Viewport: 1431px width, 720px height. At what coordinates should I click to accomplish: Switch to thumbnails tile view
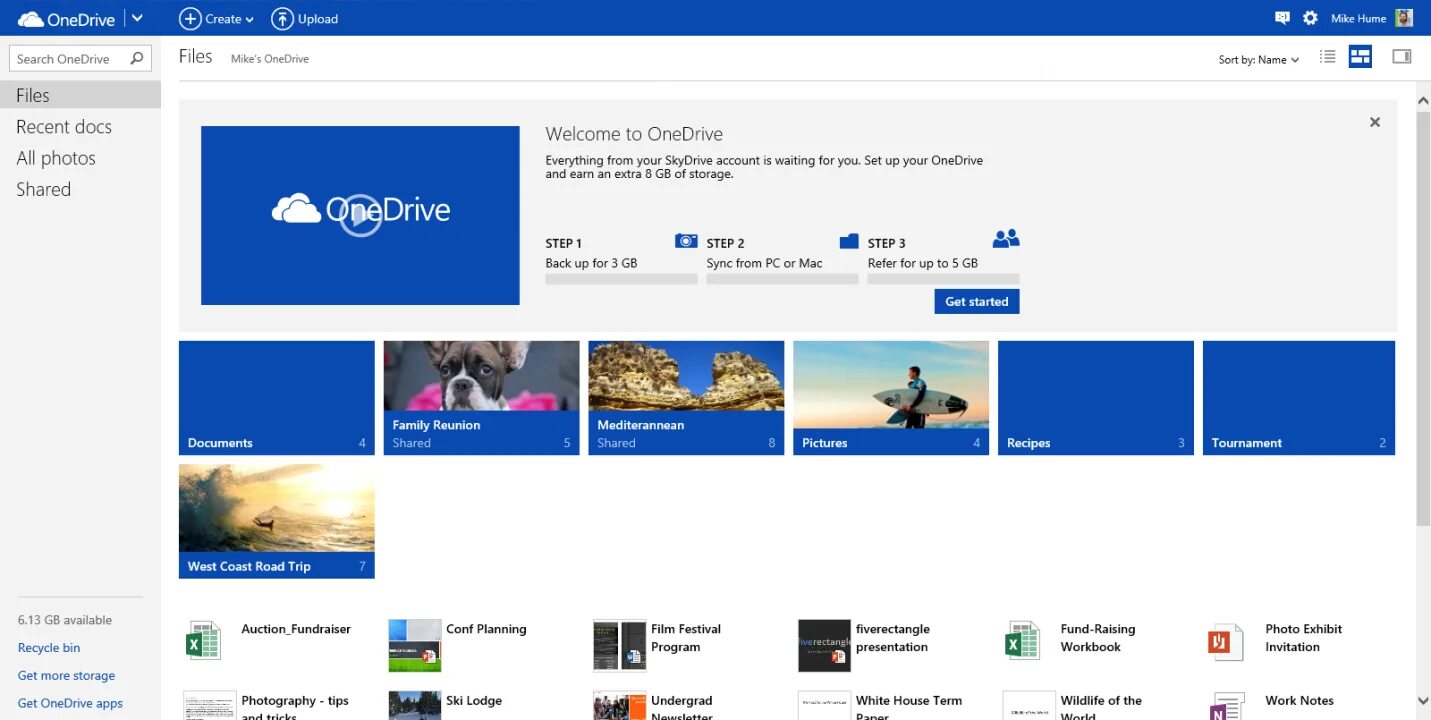point(1360,57)
